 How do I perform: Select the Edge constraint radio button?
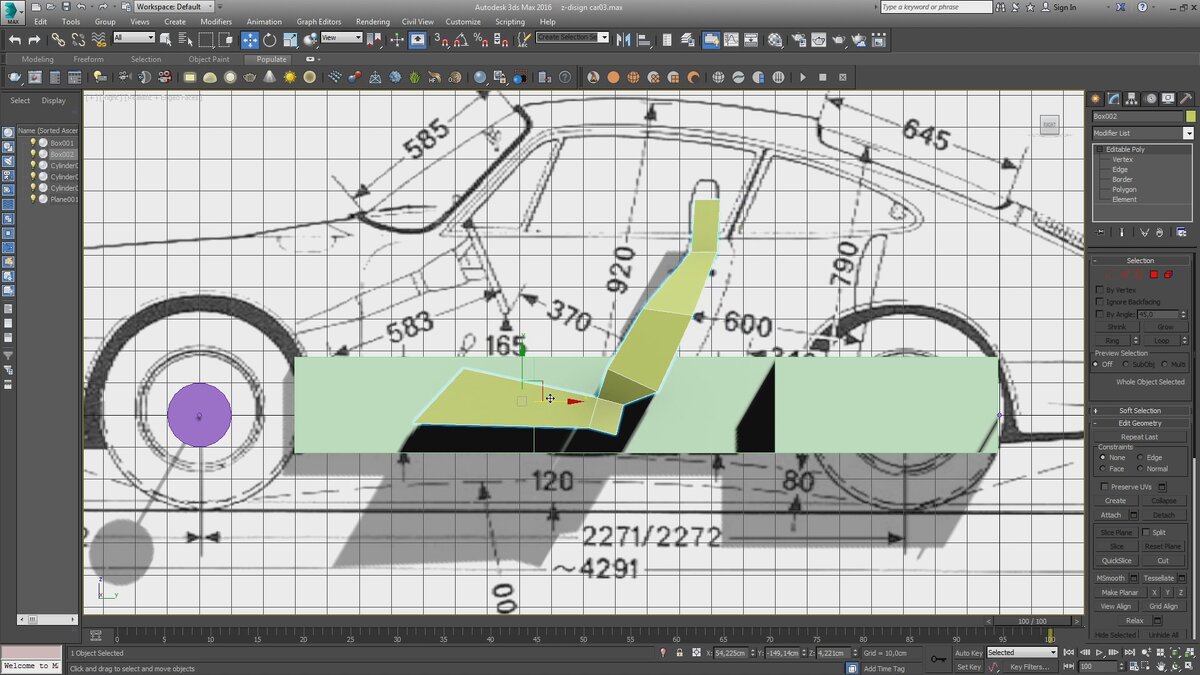click(1139, 457)
